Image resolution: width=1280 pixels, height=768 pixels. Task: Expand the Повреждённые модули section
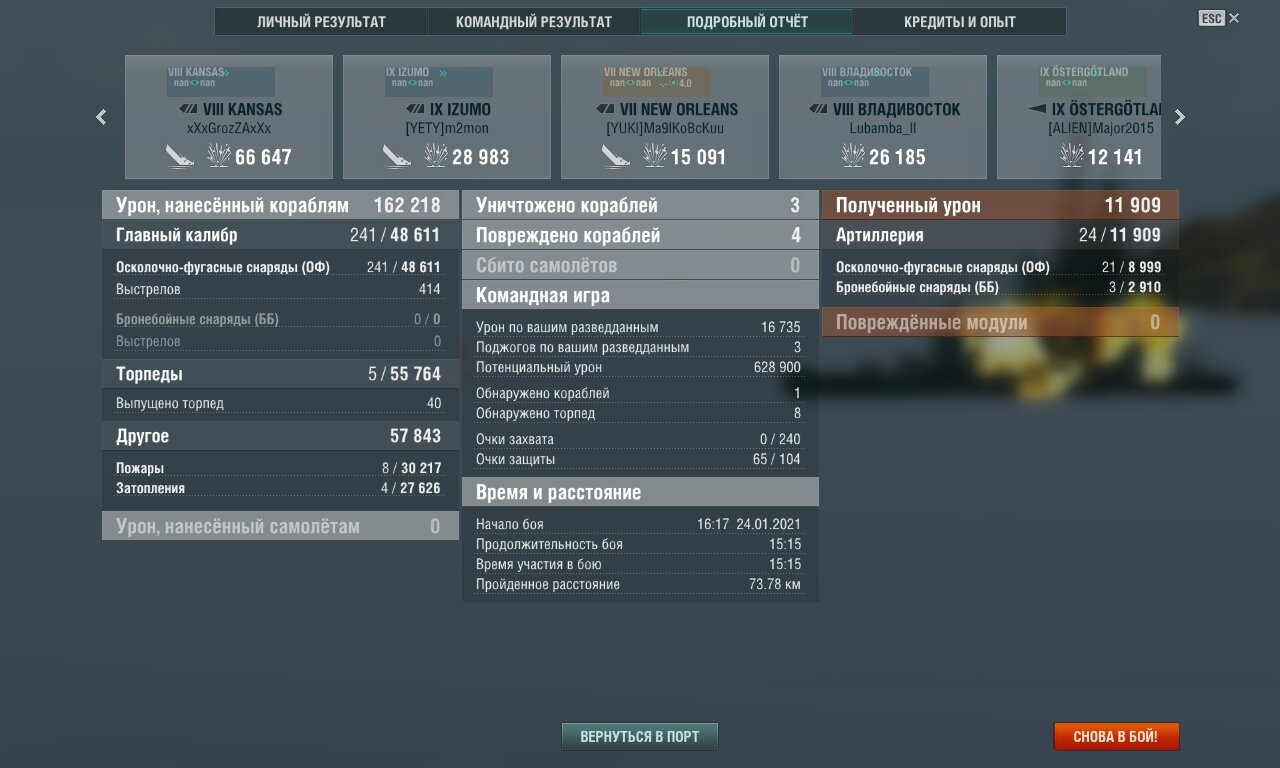coord(1000,322)
